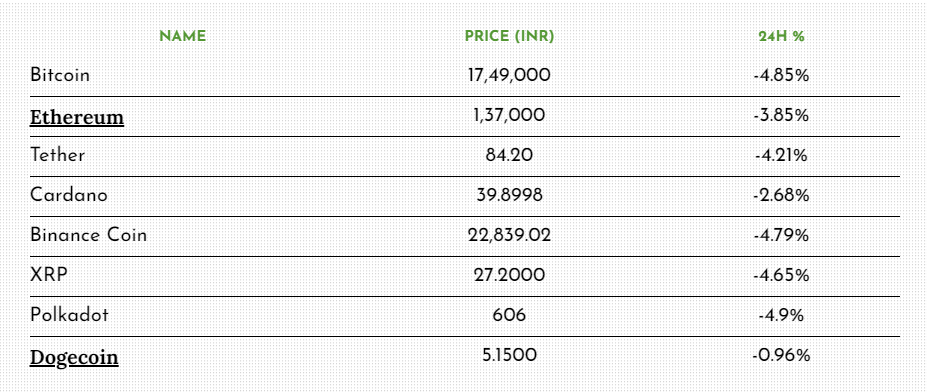Image resolution: width=927 pixels, height=392 pixels.
Task: Select the Cardano name cell
Action: 69,195
